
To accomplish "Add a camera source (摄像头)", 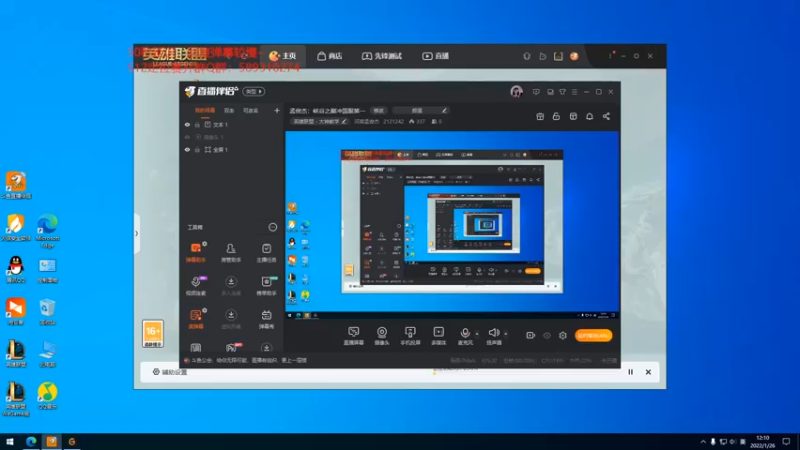I will 382,336.
